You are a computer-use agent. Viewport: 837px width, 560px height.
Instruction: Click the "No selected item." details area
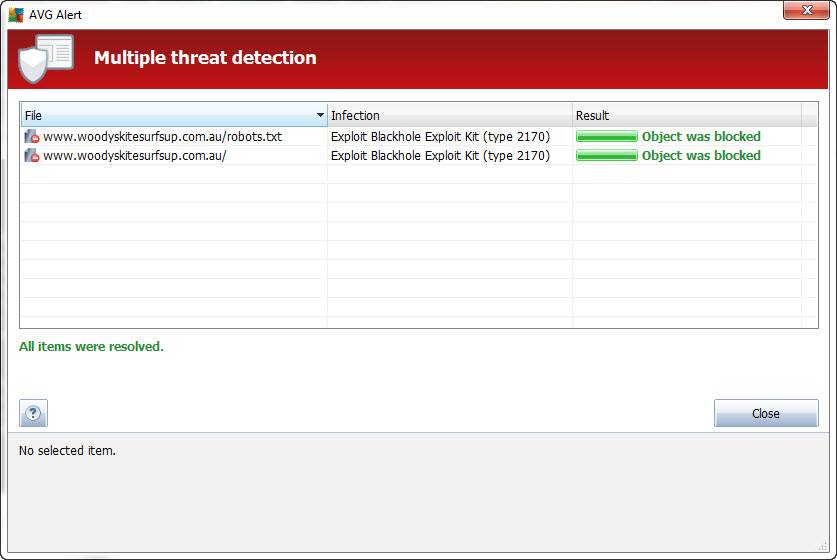pos(67,451)
